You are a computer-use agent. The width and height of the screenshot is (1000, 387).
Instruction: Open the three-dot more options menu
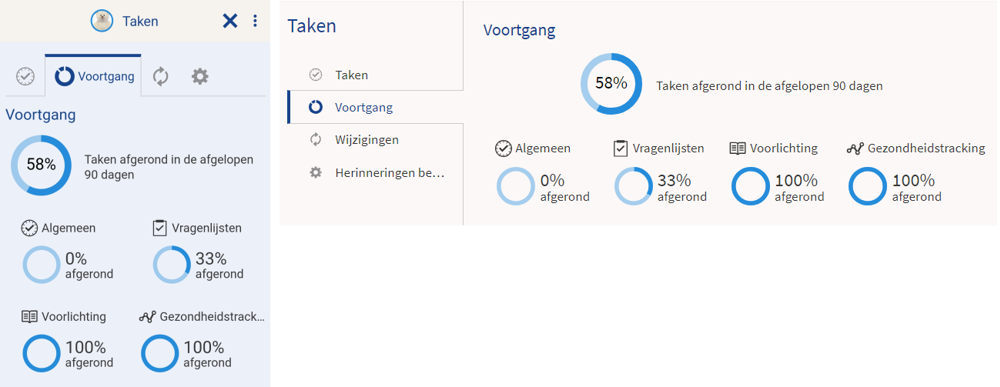tap(255, 21)
